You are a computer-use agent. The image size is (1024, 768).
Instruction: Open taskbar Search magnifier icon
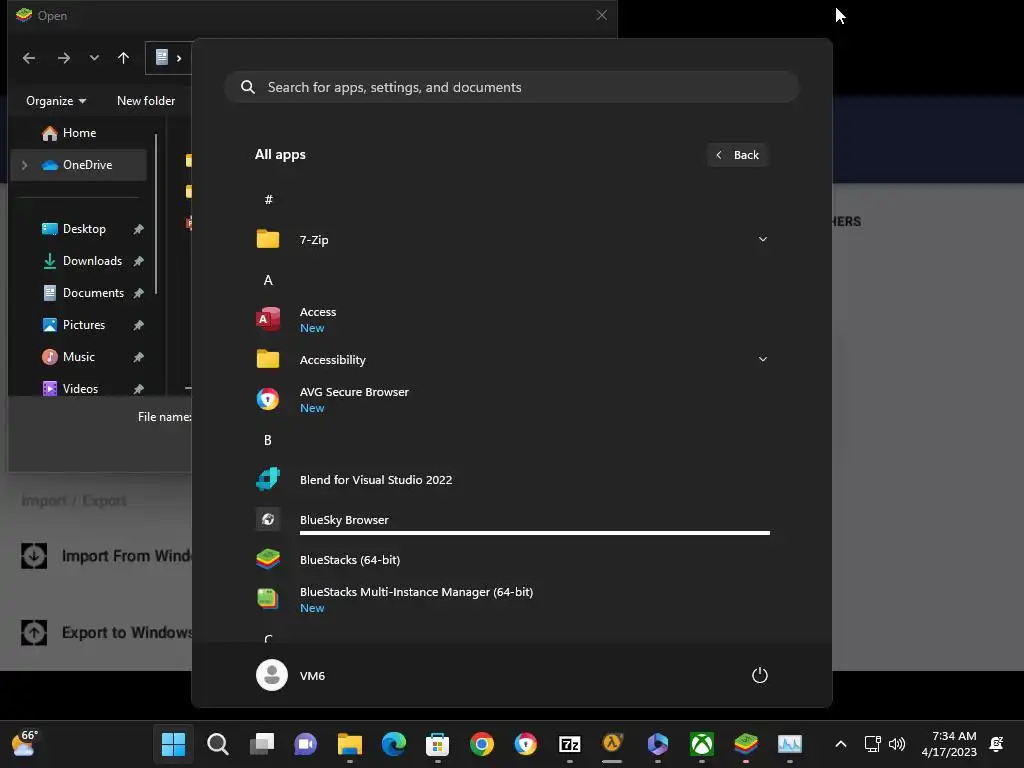[x=217, y=744]
